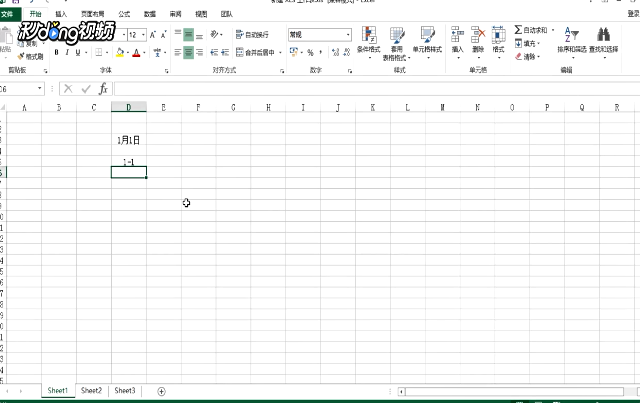Add a new sheet with plus icon

161,391
